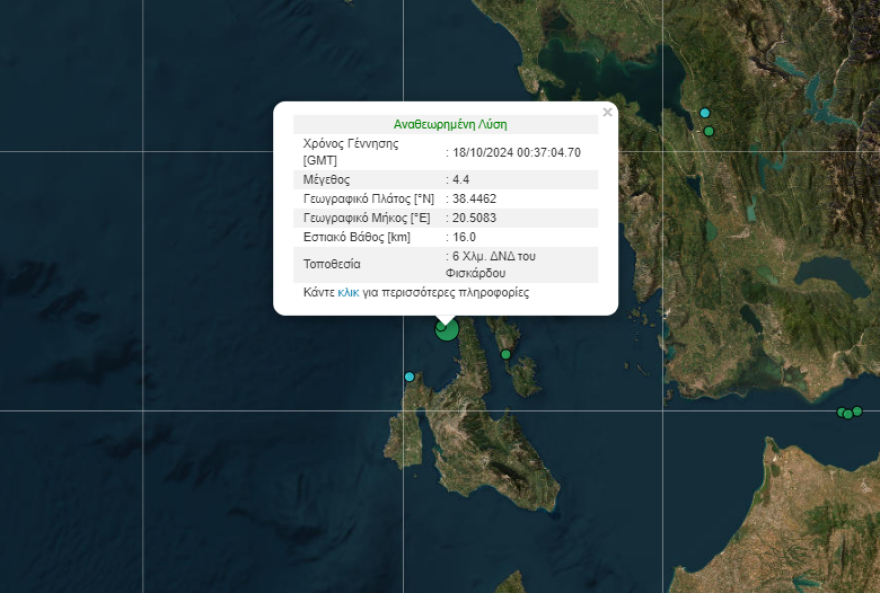
Task: Click the rightmost green marker in the gulf cluster
Action: tap(857, 410)
